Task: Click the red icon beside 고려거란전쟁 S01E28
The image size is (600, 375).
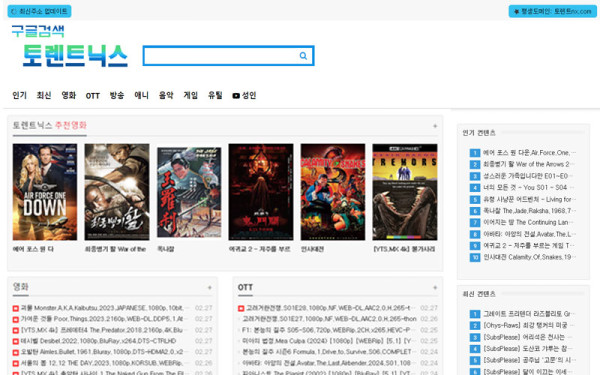Action: (241, 308)
